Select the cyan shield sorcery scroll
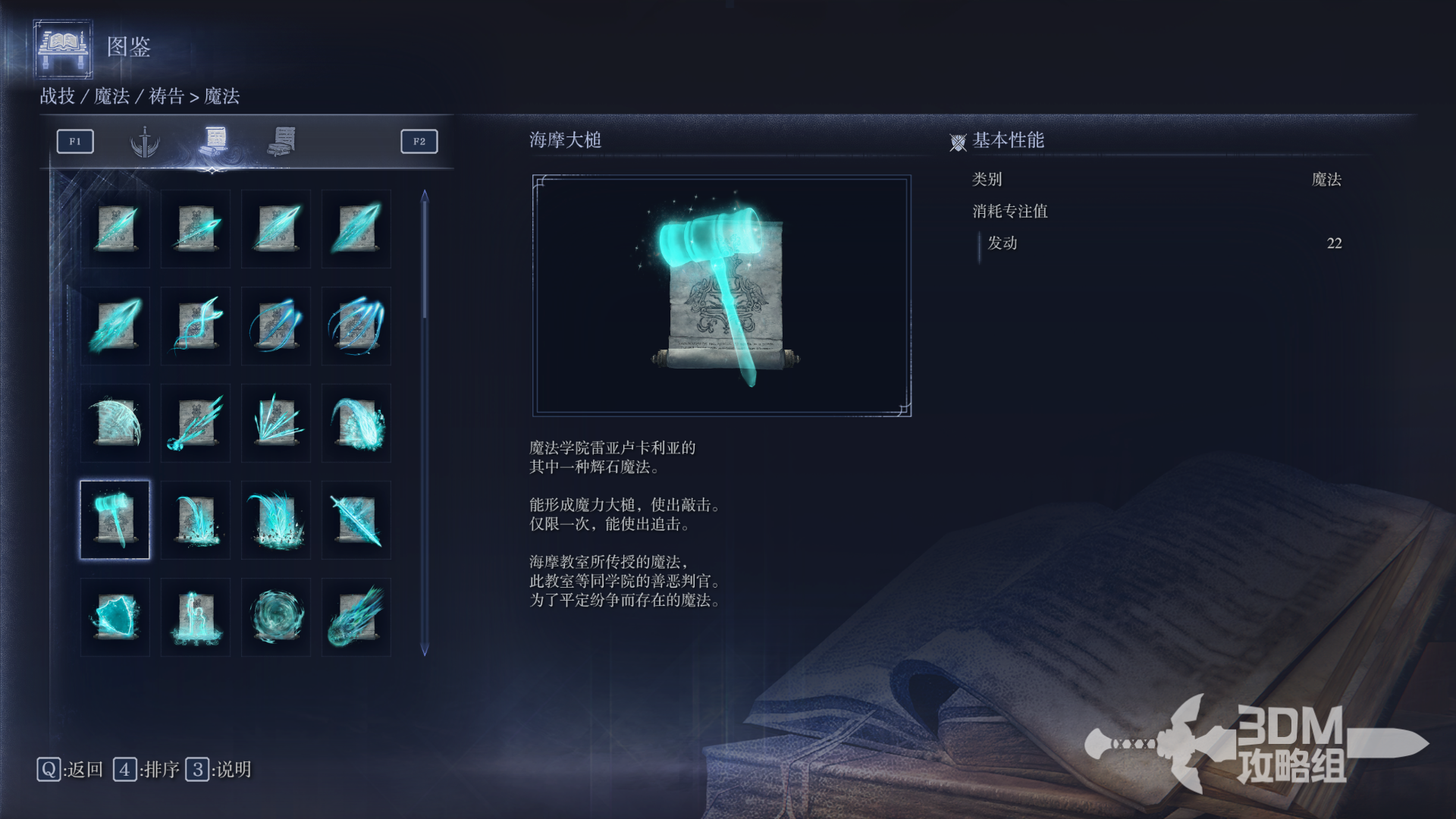Image resolution: width=1456 pixels, height=819 pixels. [x=115, y=617]
